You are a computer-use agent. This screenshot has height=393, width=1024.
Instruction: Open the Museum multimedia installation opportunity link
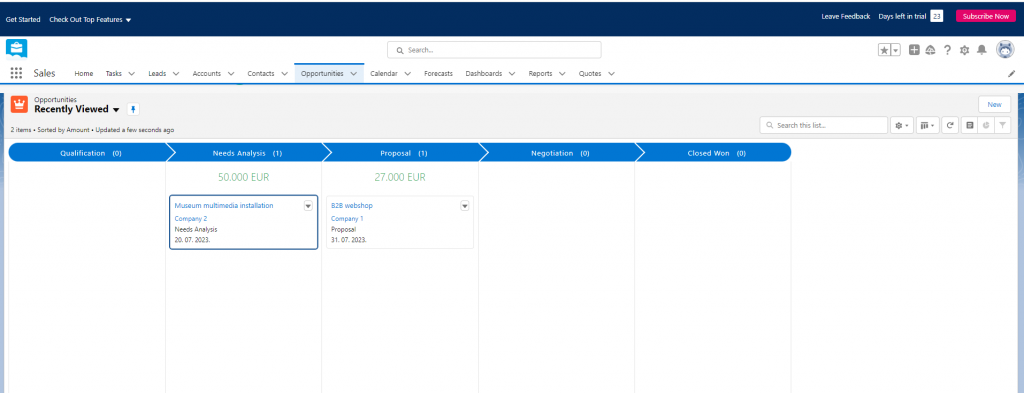(224, 206)
